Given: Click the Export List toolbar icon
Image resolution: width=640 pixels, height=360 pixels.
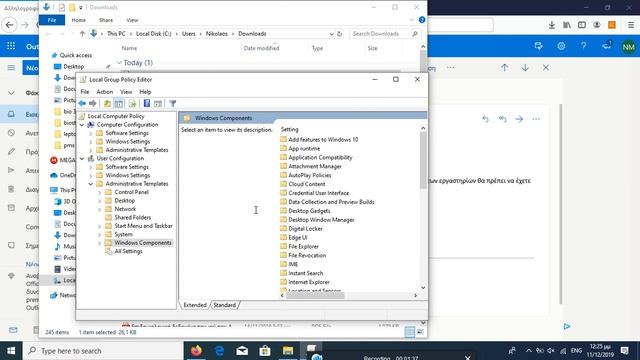Looking at the screenshot, I should tap(132, 104).
